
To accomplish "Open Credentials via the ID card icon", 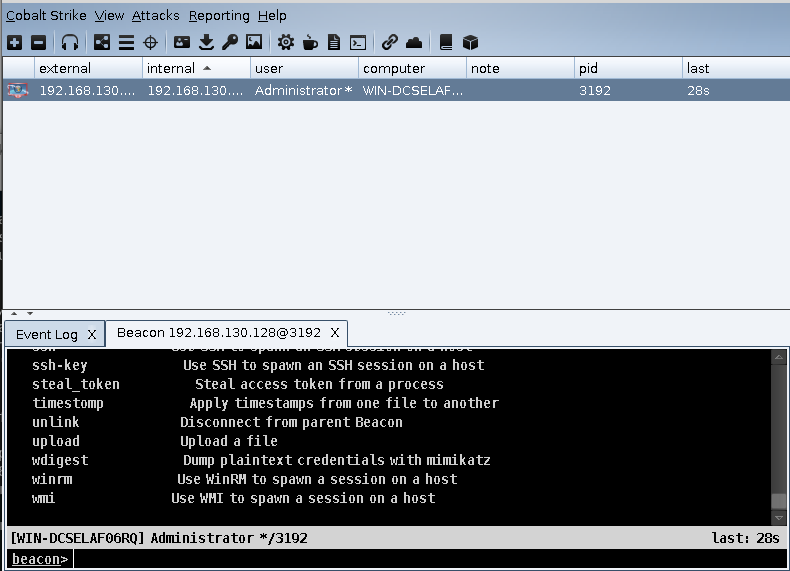I will pos(182,42).
